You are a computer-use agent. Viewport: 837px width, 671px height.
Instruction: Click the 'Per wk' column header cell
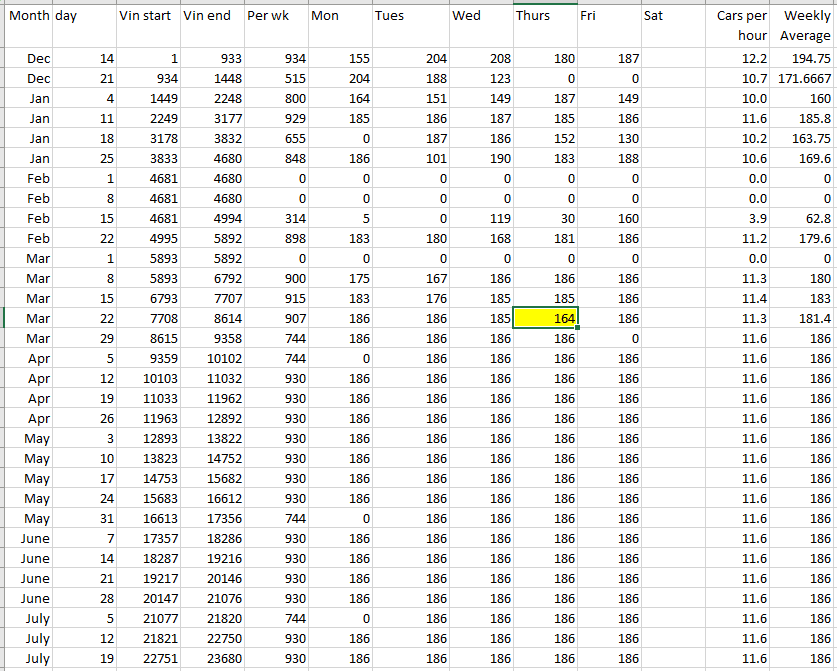274,17
